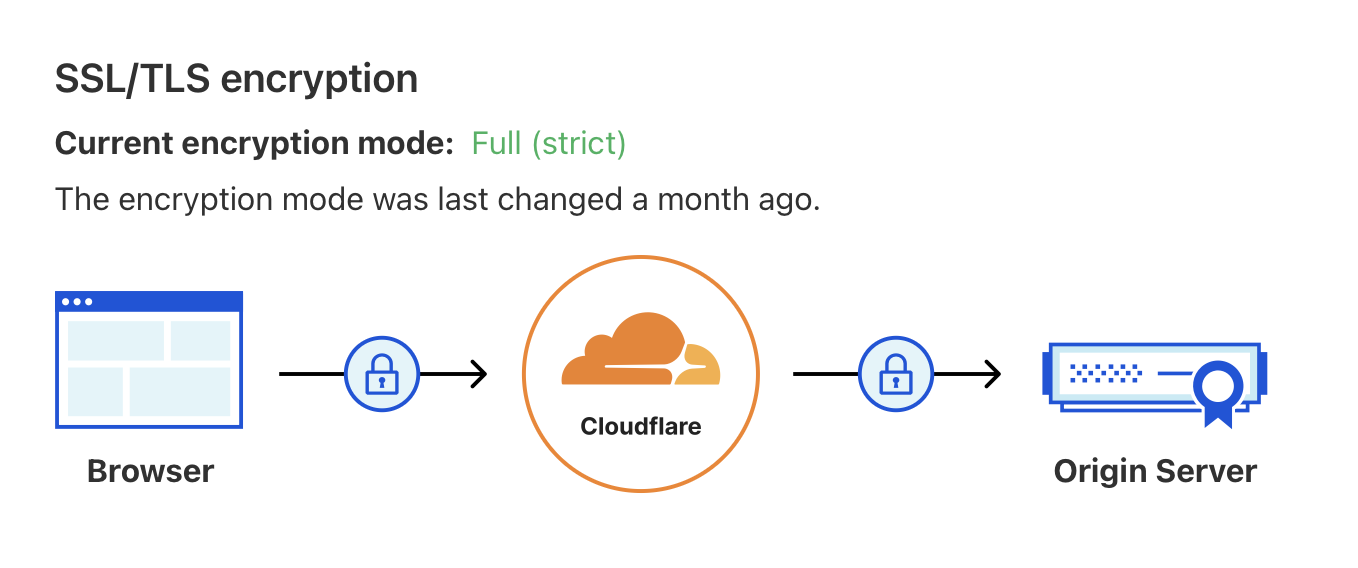
Task: Click the Origin Server label
Action: pyautogui.click(x=1155, y=471)
